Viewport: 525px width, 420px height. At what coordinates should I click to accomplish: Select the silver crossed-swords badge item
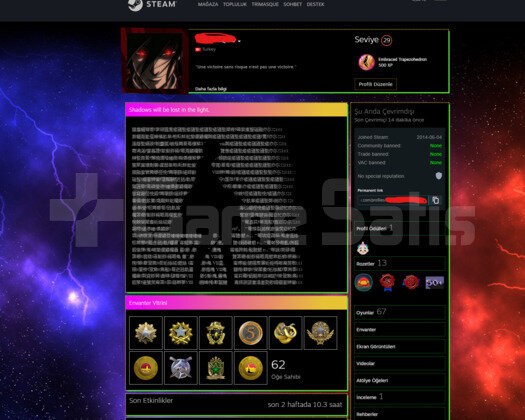[x=181, y=368]
